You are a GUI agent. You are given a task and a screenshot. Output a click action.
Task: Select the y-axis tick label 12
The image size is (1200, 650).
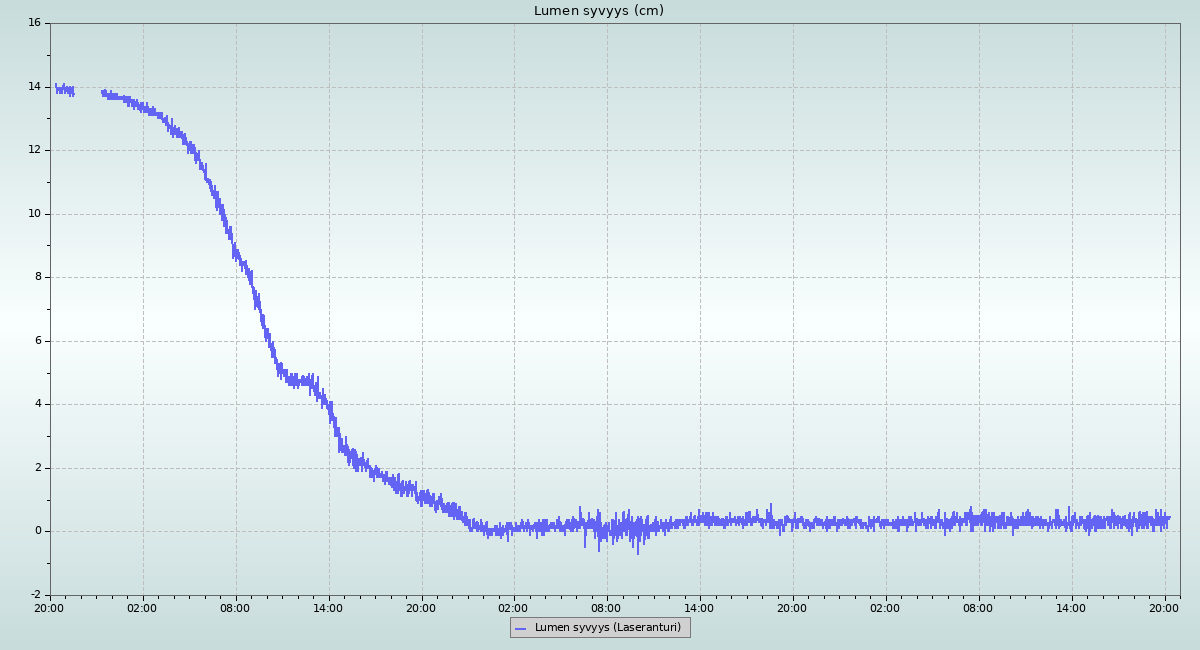[x=34, y=150]
